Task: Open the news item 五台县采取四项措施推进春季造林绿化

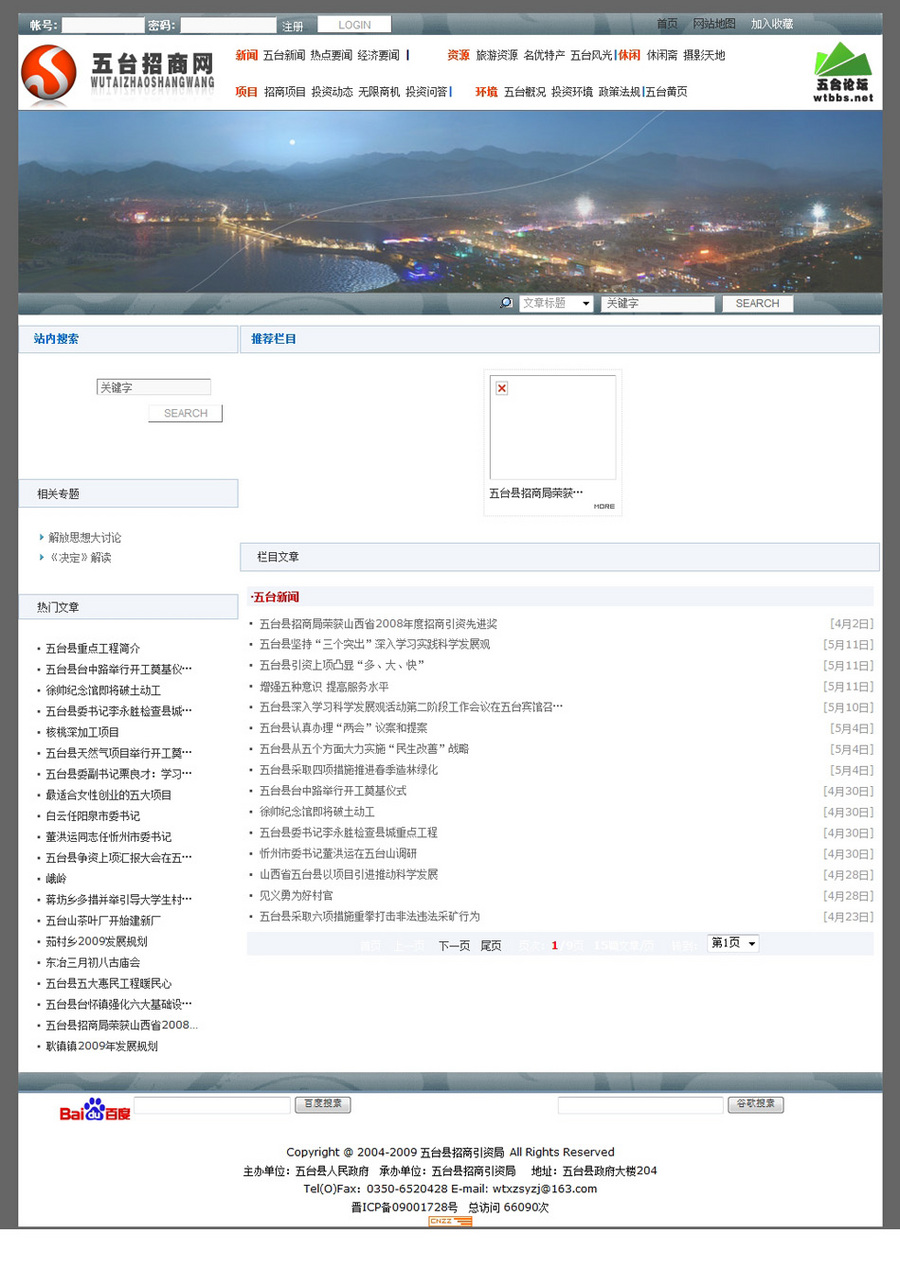Action: (x=348, y=770)
